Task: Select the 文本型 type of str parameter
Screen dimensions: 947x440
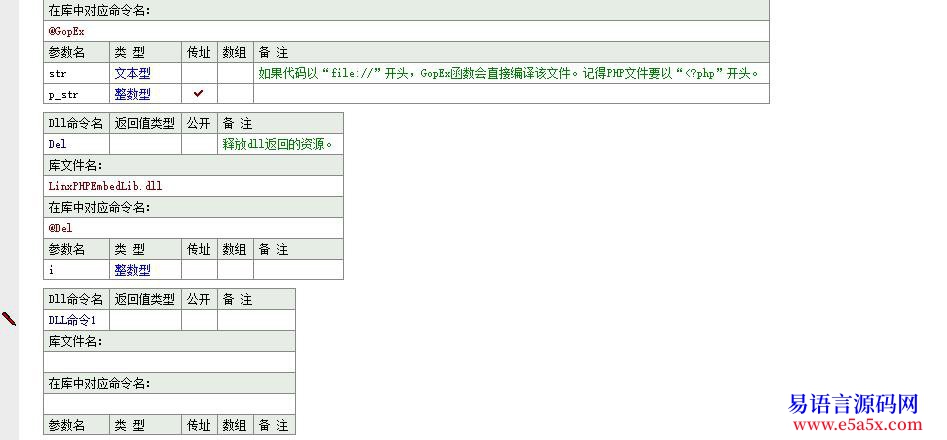Action: (x=132, y=73)
